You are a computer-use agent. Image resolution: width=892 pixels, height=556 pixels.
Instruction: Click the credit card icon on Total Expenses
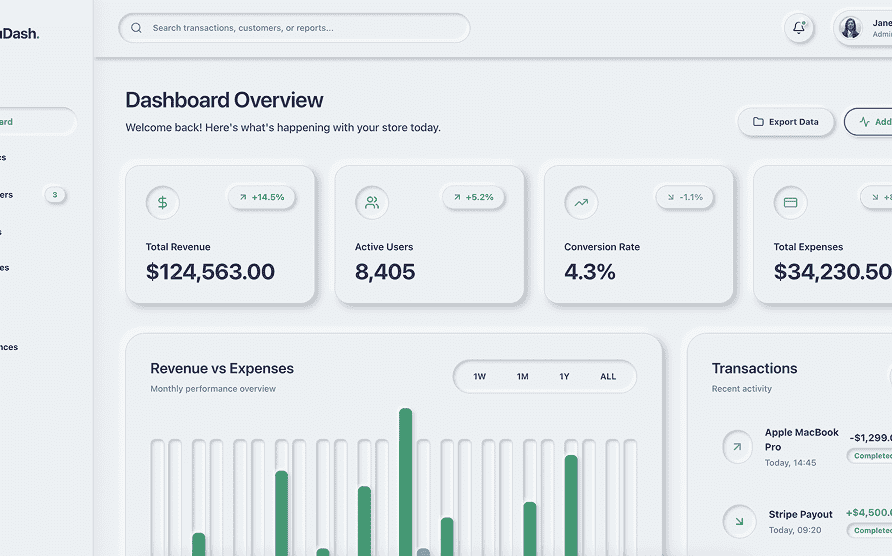tap(791, 203)
